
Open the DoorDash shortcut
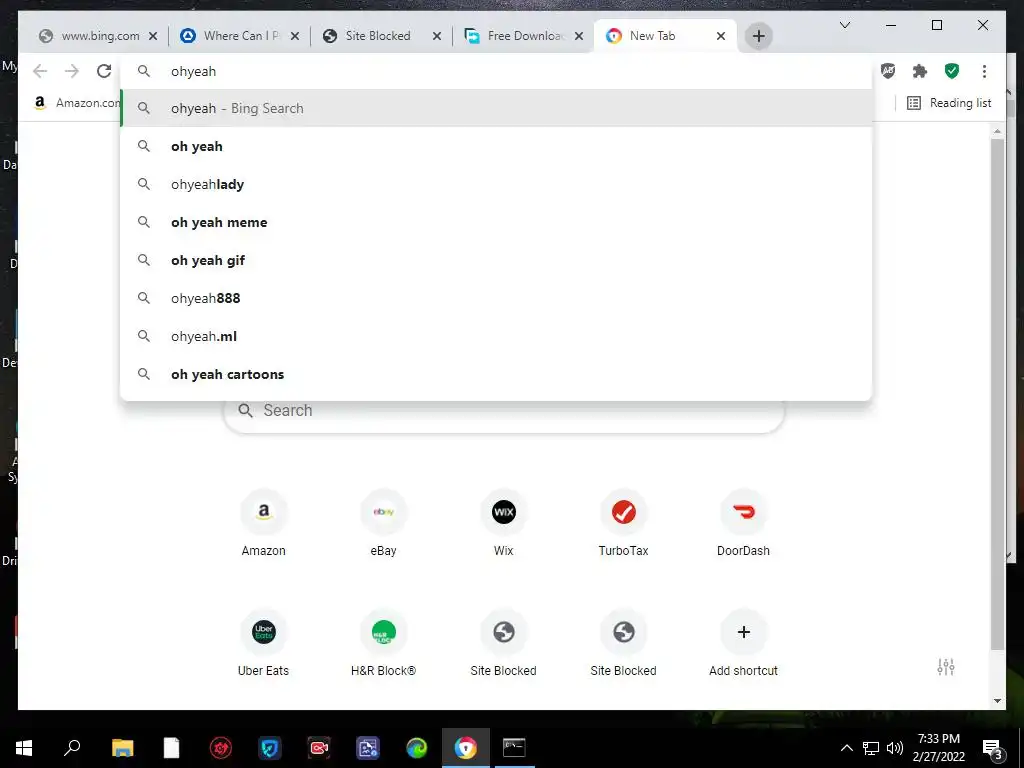pos(743,524)
